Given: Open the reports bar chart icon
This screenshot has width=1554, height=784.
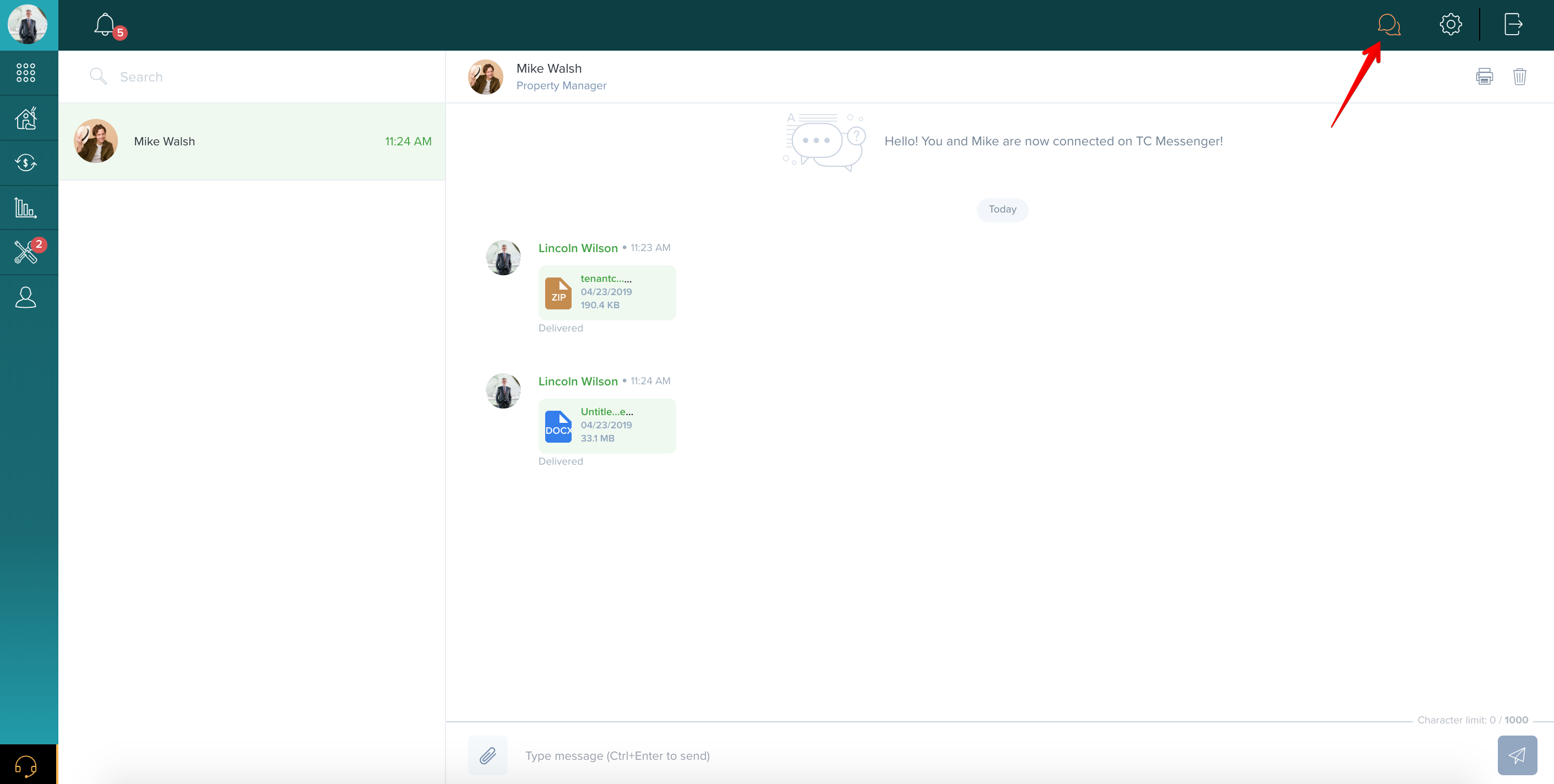Looking at the screenshot, I should (x=26, y=208).
